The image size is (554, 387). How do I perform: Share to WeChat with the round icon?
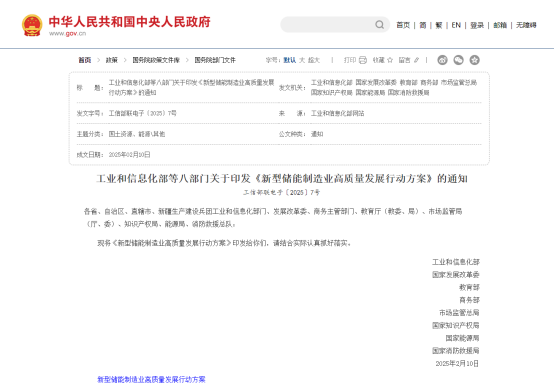tap(459, 60)
